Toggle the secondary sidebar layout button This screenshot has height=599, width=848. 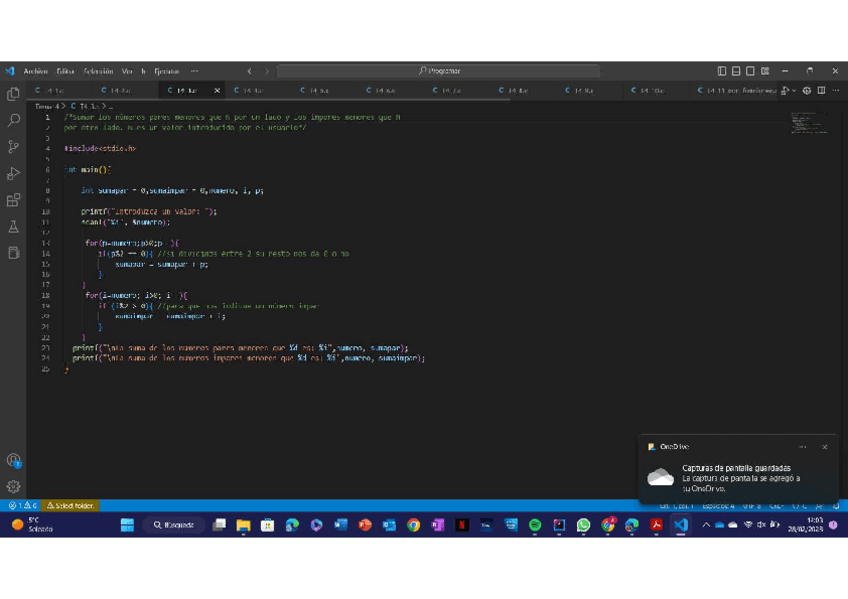point(750,71)
